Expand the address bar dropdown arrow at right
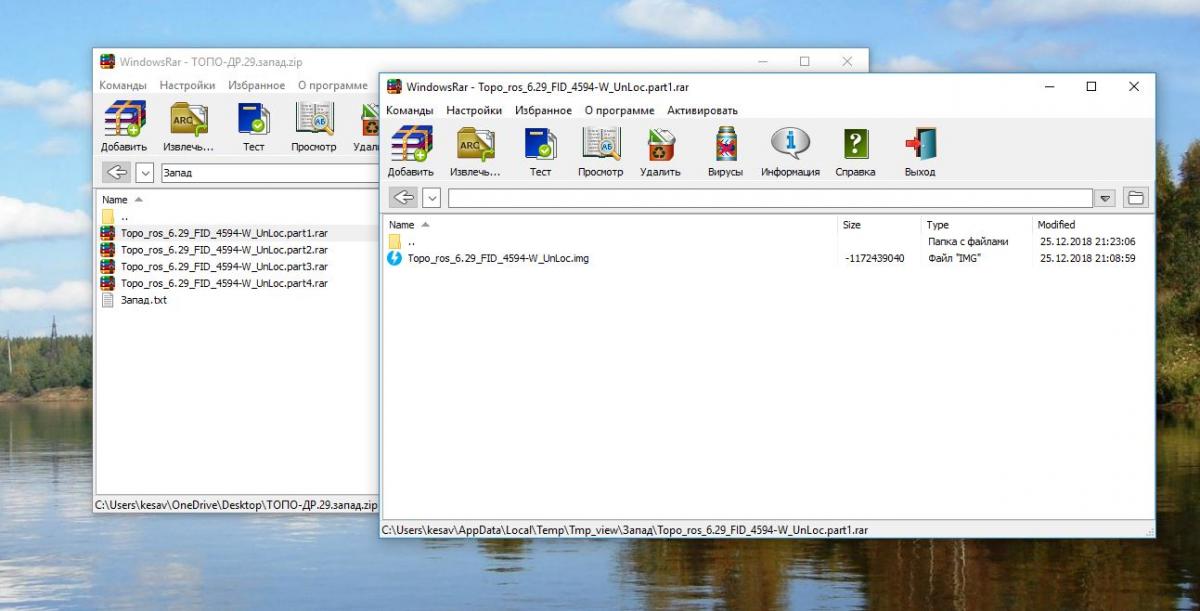 1105,198
